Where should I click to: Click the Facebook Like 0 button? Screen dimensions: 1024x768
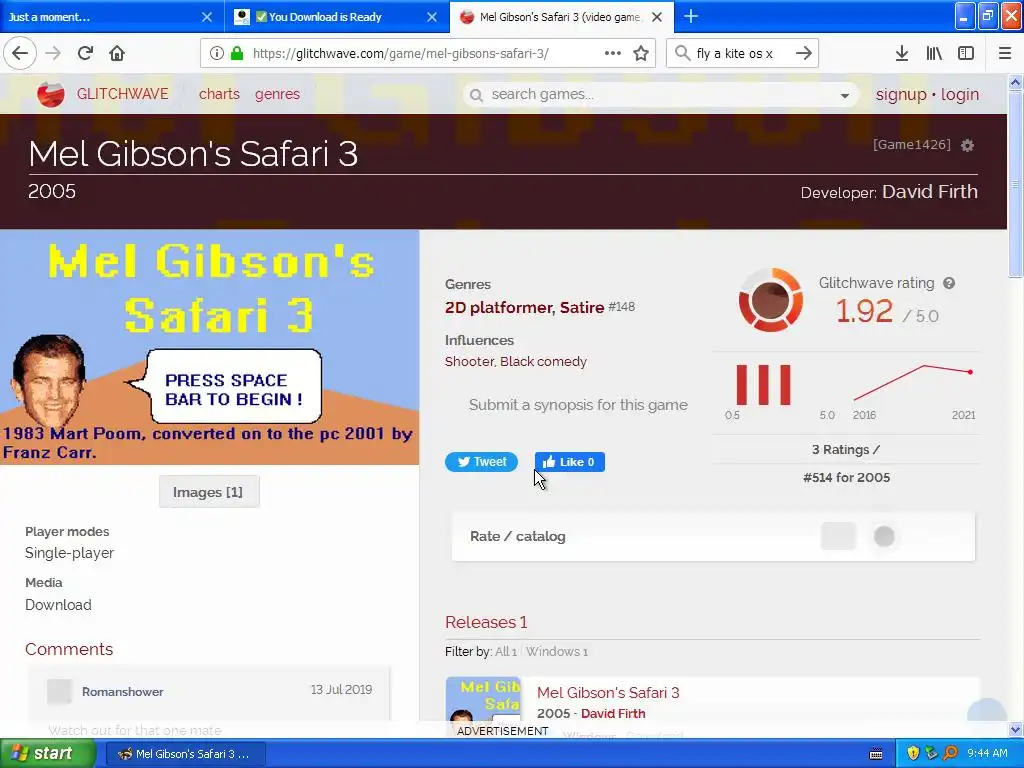coord(569,462)
